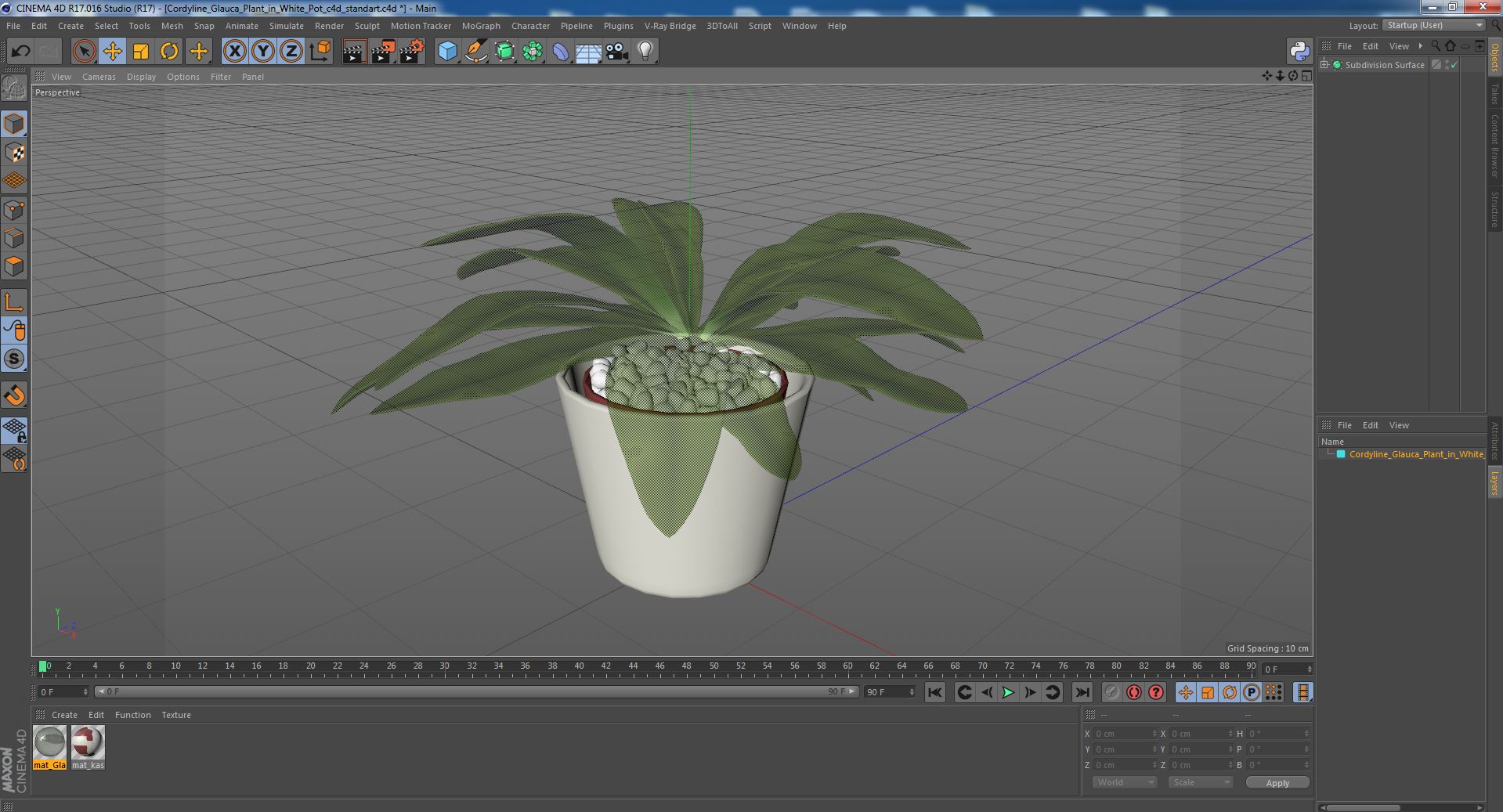Click the Perspective viewport label
The height and width of the screenshot is (812, 1503).
[x=57, y=92]
